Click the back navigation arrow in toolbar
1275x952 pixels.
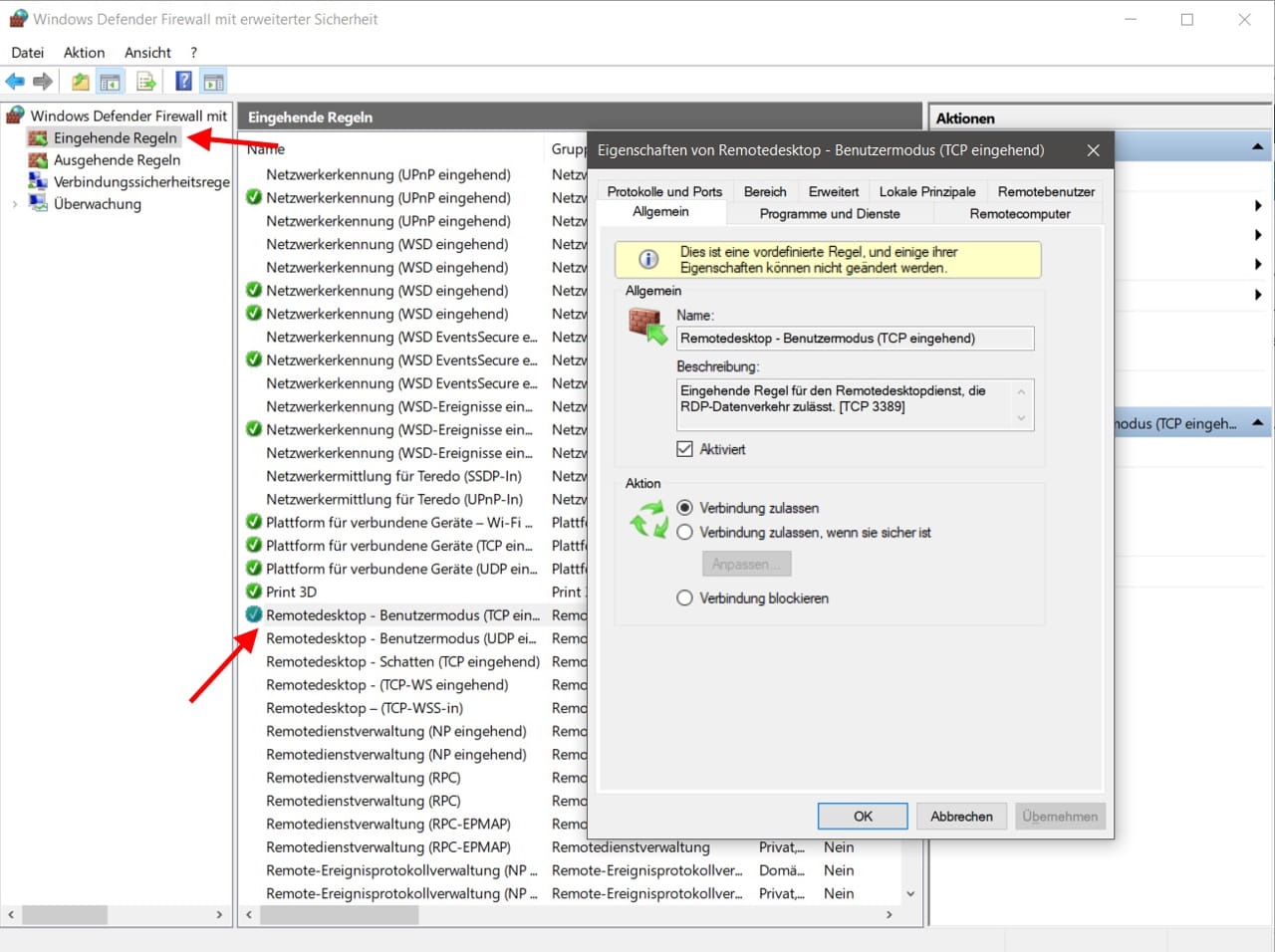point(15,80)
